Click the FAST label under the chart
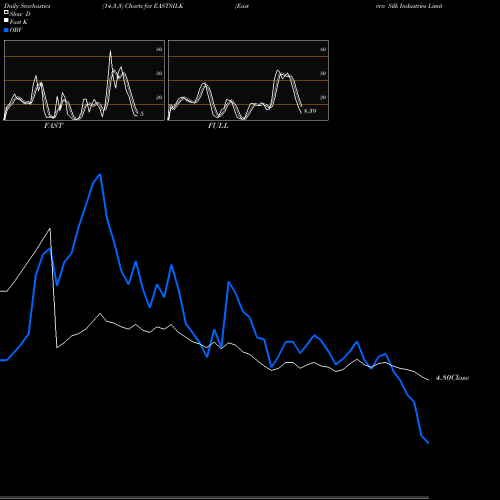The width and height of the screenshot is (500, 500). tap(53, 126)
